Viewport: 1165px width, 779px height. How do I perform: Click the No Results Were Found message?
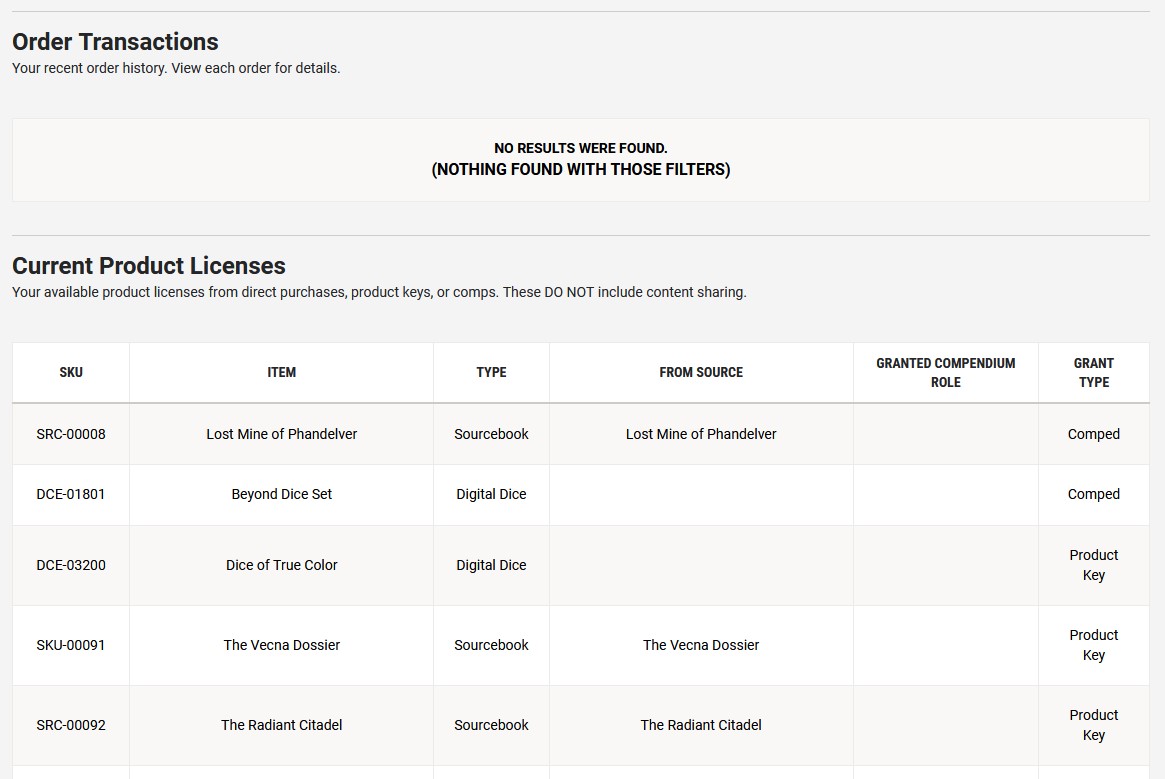tap(580, 149)
